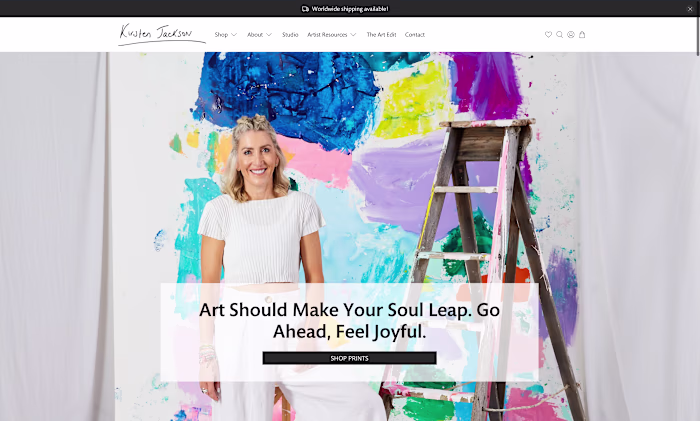Image resolution: width=700 pixels, height=421 pixels.
Task: Go to the Contact page
Action: (415, 34)
